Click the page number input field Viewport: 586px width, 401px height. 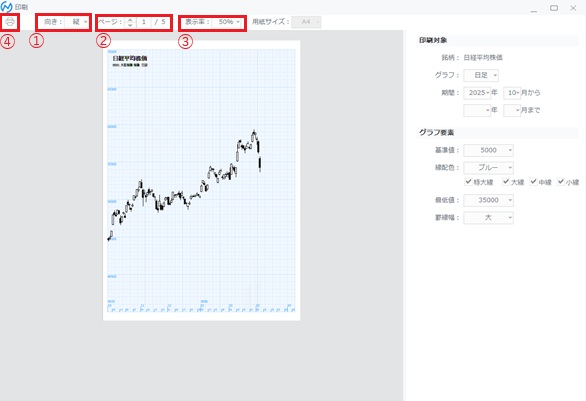point(144,22)
